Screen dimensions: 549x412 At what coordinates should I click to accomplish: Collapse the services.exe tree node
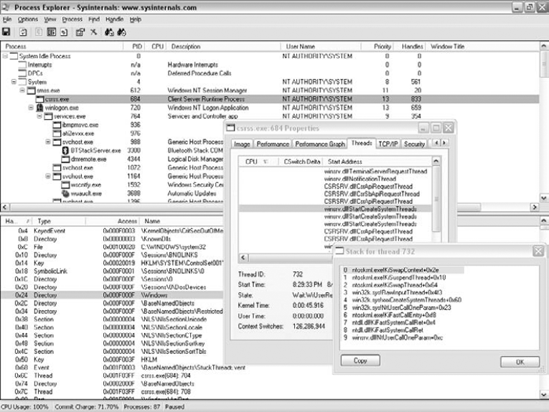click(x=40, y=116)
